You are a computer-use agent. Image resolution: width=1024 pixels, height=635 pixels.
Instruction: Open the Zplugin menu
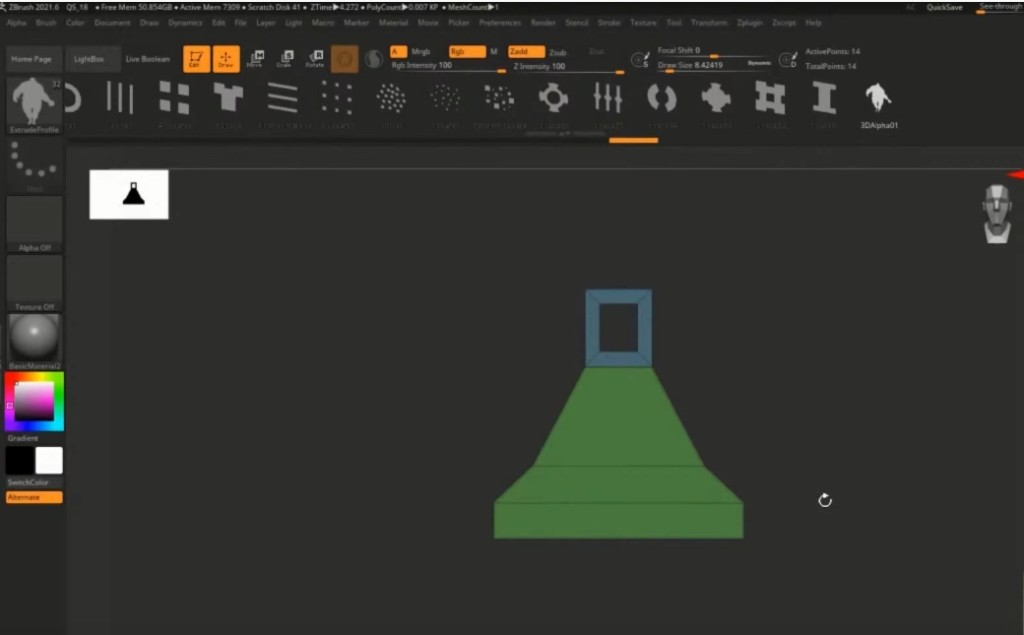750,22
